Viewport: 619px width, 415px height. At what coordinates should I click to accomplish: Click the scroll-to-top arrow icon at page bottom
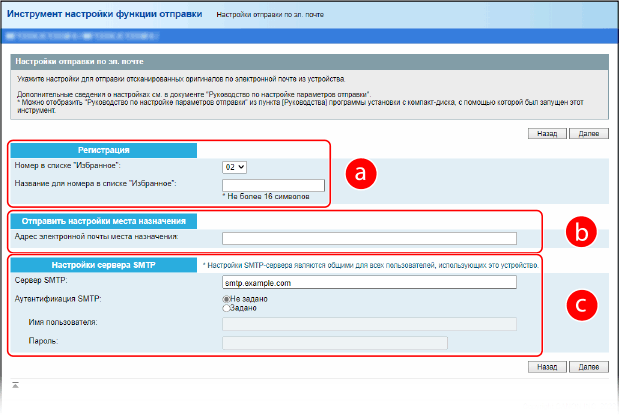click(15, 384)
